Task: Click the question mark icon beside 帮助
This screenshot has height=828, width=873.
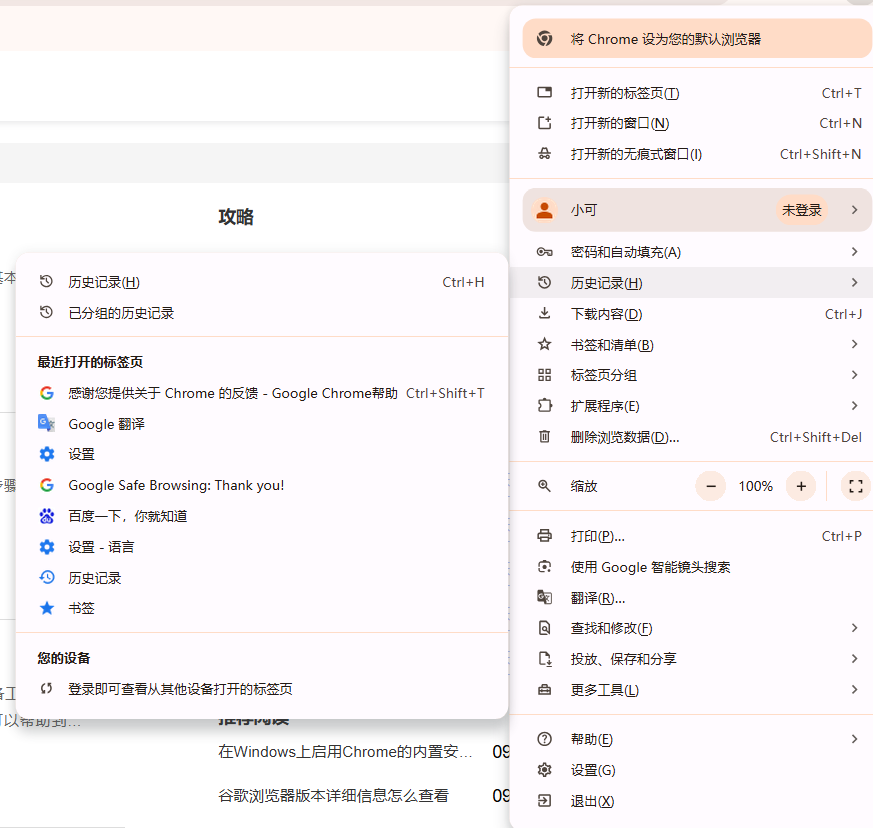Action: (x=545, y=739)
